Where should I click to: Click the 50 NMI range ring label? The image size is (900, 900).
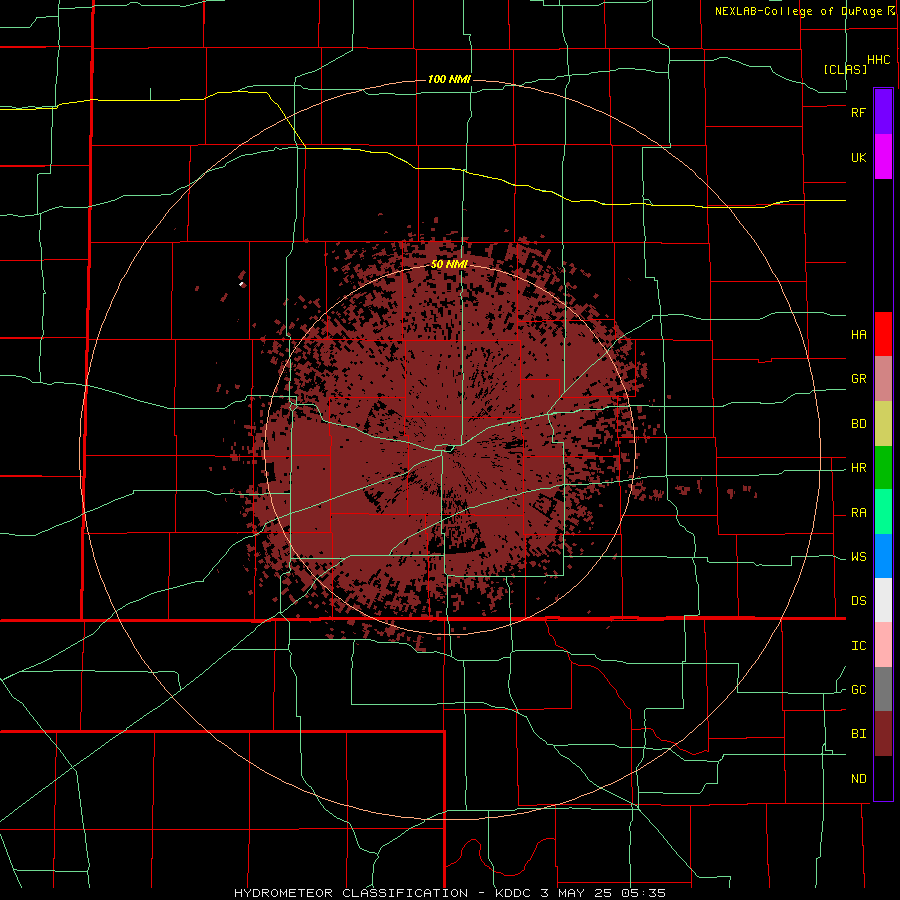pos(449,264)
